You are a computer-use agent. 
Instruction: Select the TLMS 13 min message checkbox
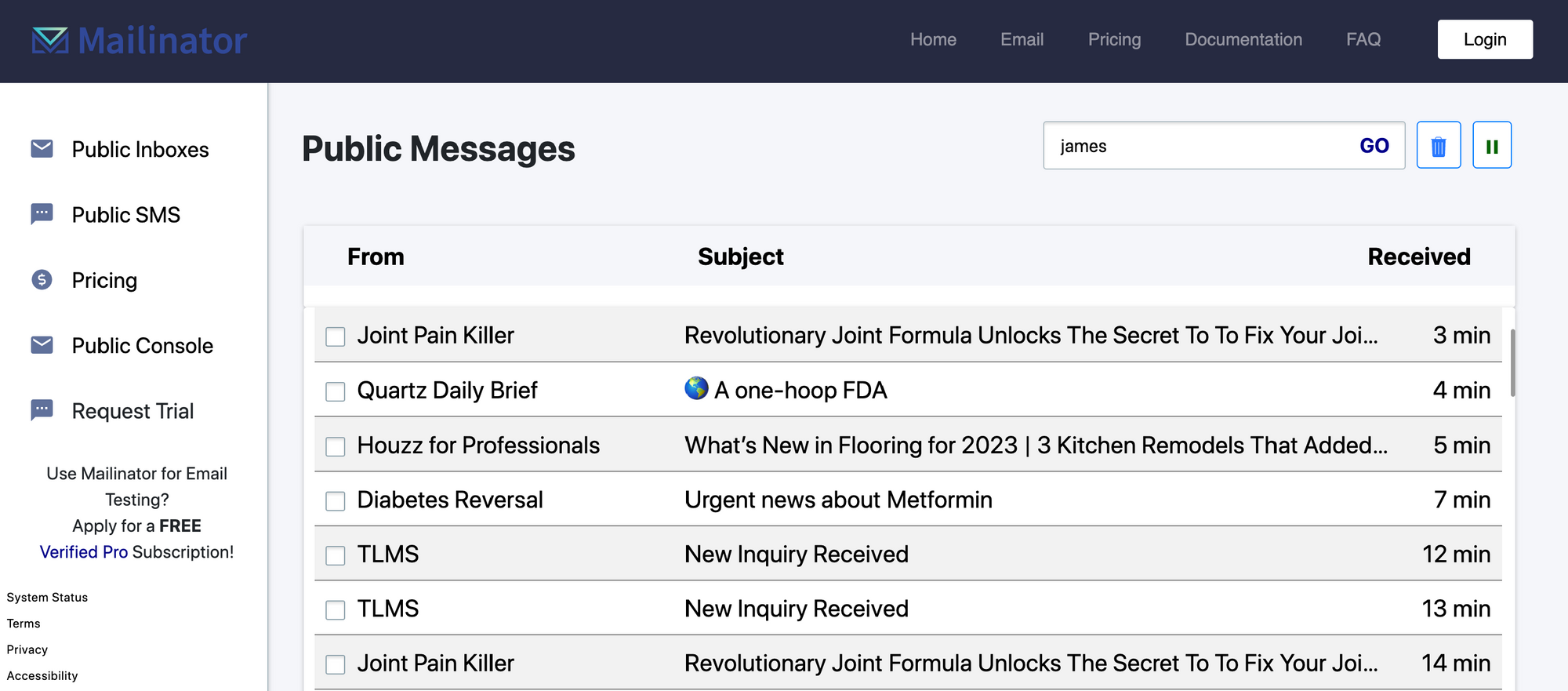pos(336,610)
